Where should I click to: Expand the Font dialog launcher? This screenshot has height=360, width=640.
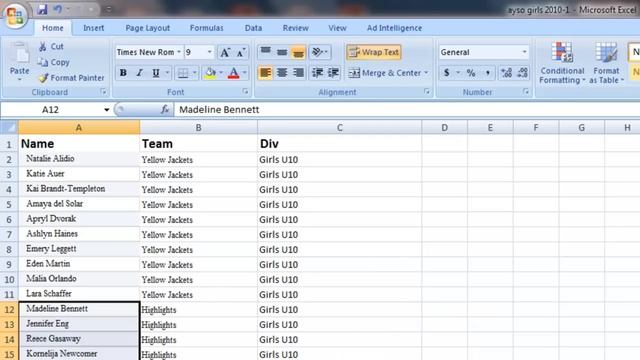pyautogui.click(x=245, y=92)
